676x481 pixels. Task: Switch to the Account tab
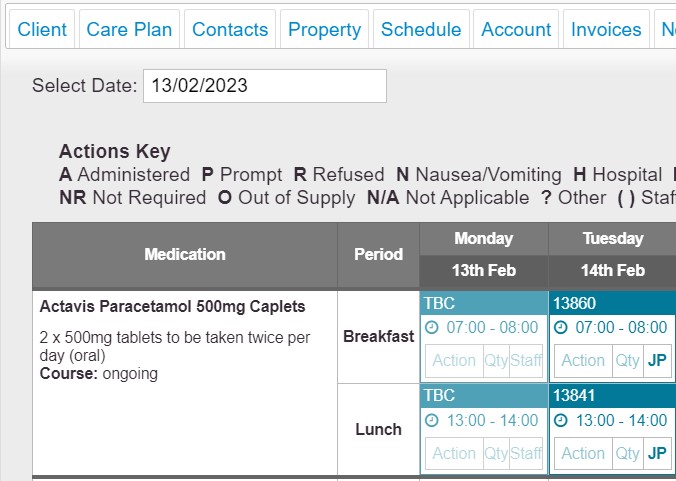pyautogui.click(x=516, y=29)
